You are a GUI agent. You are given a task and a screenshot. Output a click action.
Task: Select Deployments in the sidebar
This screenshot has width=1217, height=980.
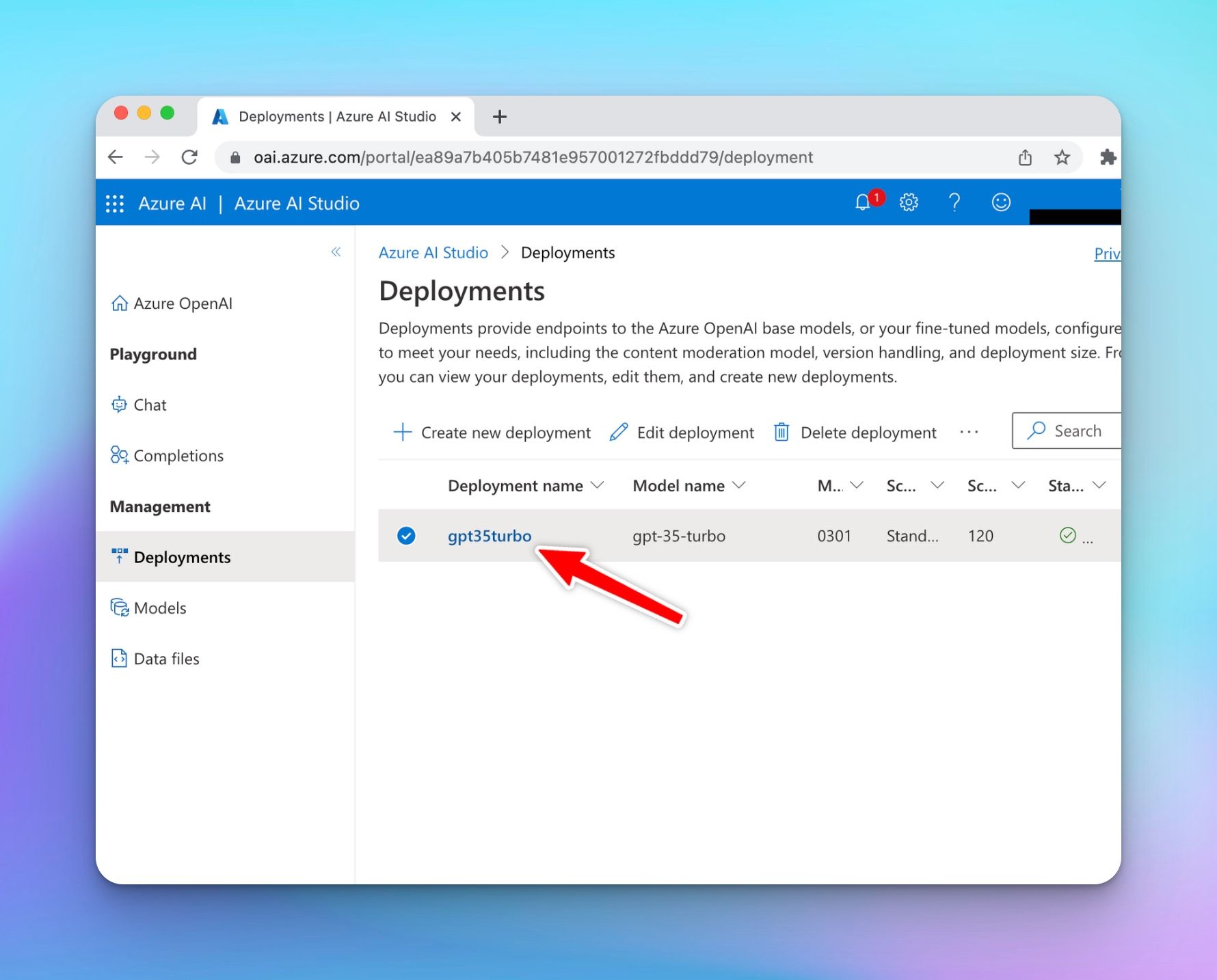coord(225,557)
